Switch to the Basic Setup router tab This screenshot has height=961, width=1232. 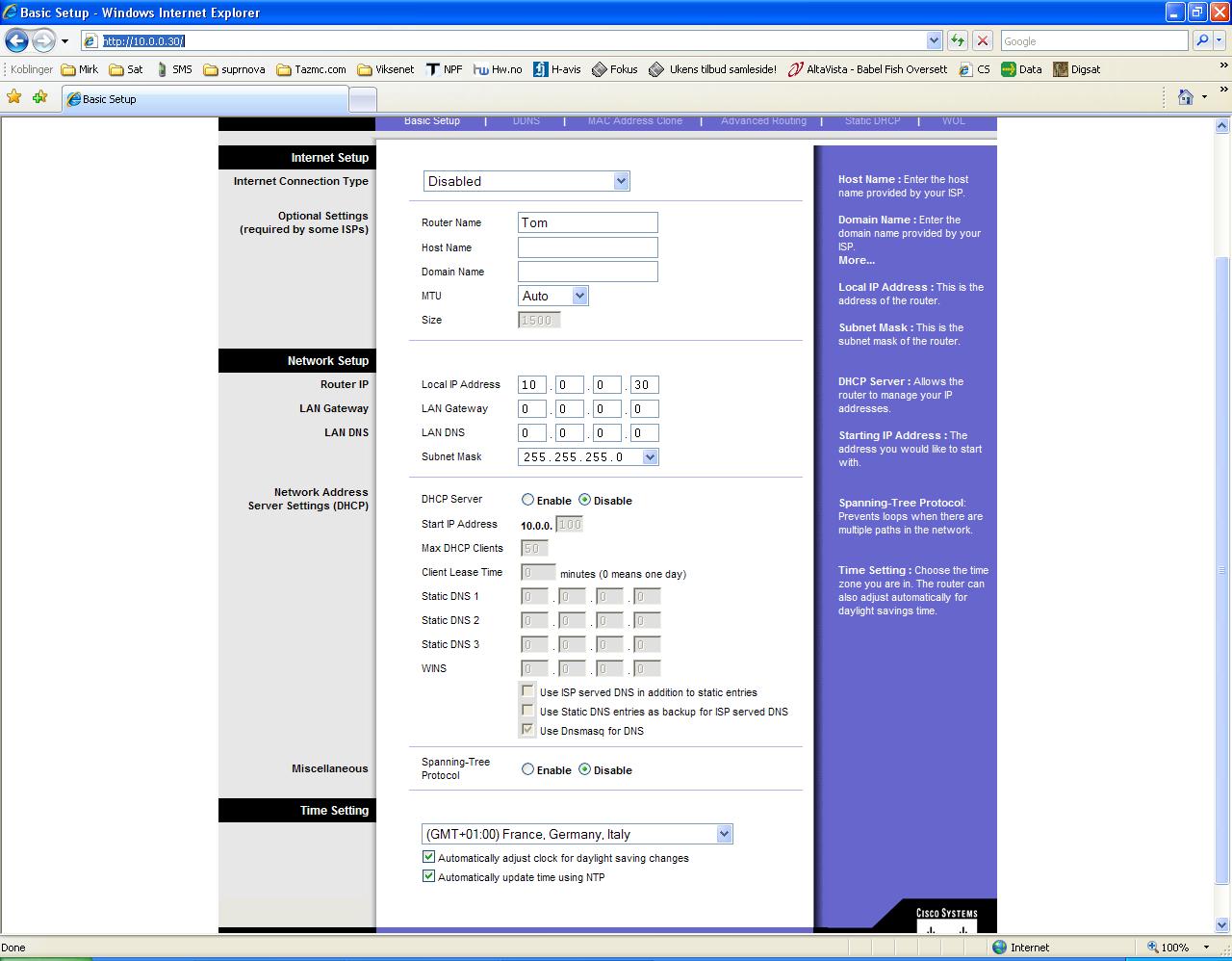432,121
